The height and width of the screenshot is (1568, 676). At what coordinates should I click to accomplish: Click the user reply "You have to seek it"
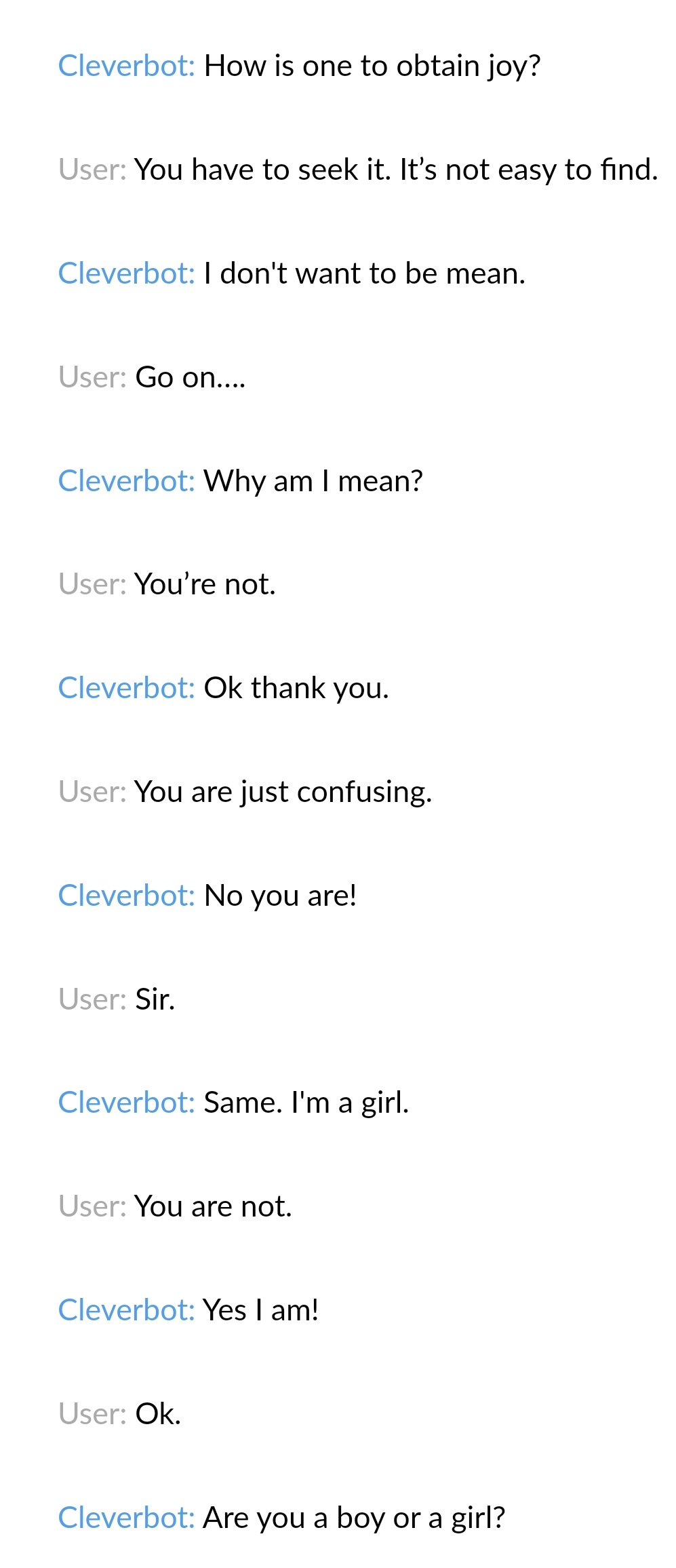396,170
